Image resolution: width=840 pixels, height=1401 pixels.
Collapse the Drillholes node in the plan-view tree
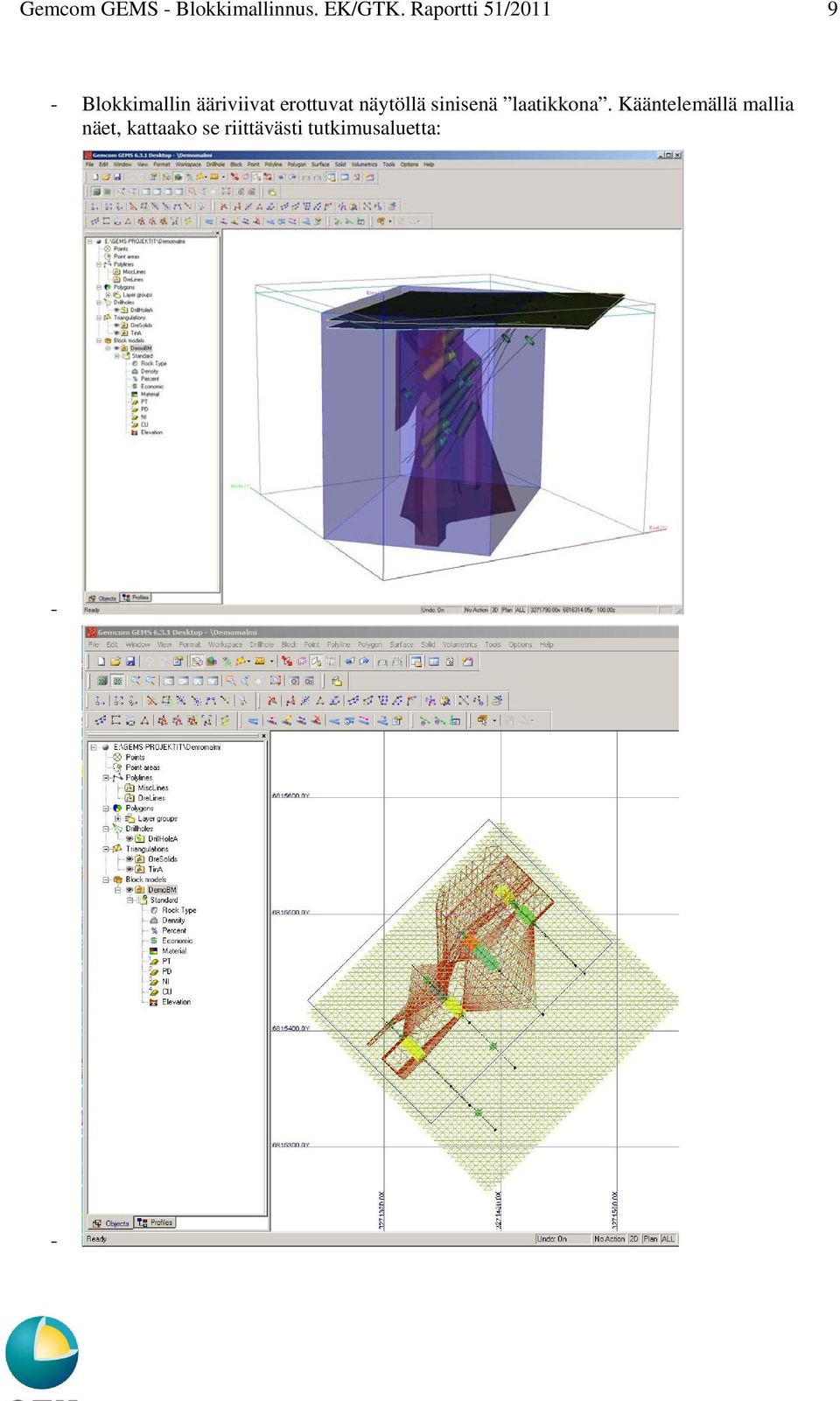(107, 829)
